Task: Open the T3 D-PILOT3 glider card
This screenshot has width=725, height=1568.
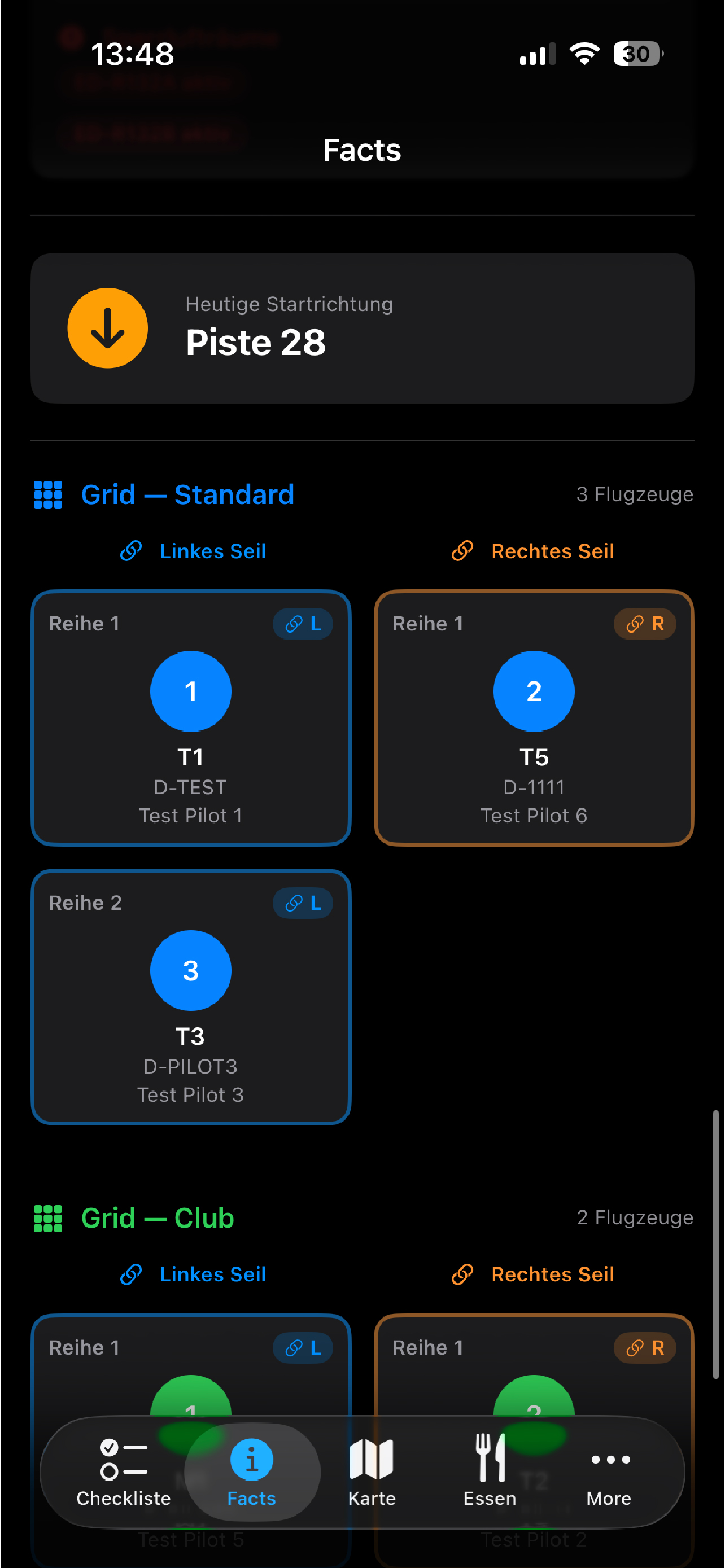Action: (190, 997)
